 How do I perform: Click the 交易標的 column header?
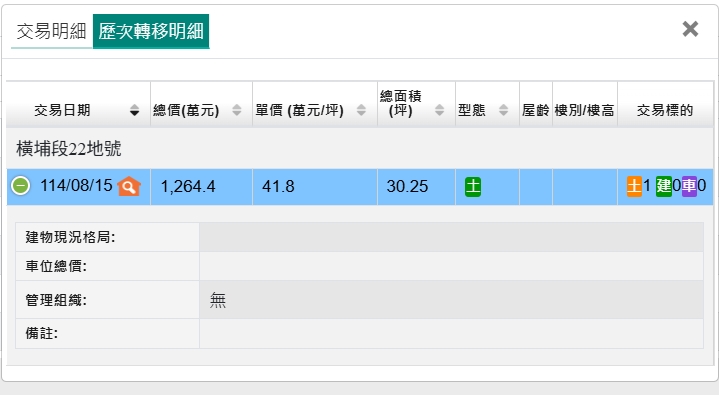click(665, 110)
